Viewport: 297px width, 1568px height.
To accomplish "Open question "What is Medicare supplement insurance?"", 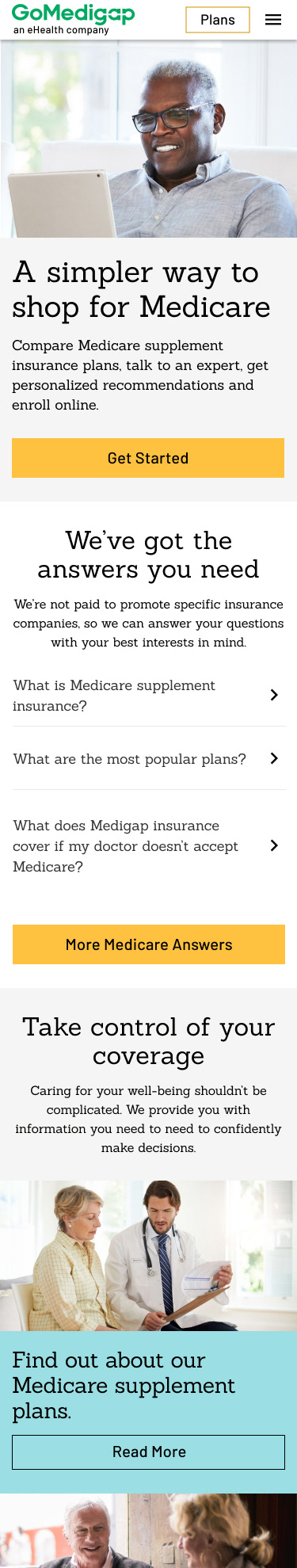I will click(114, 695).
